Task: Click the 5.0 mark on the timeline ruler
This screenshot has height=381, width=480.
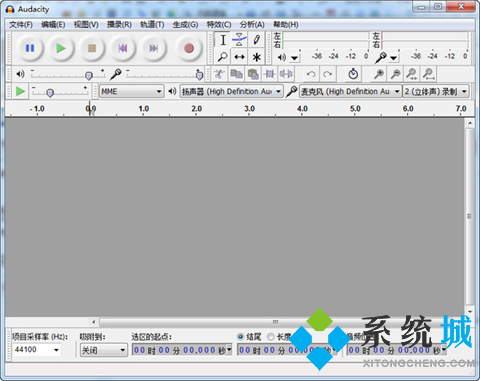Action: tap(355, 109)
